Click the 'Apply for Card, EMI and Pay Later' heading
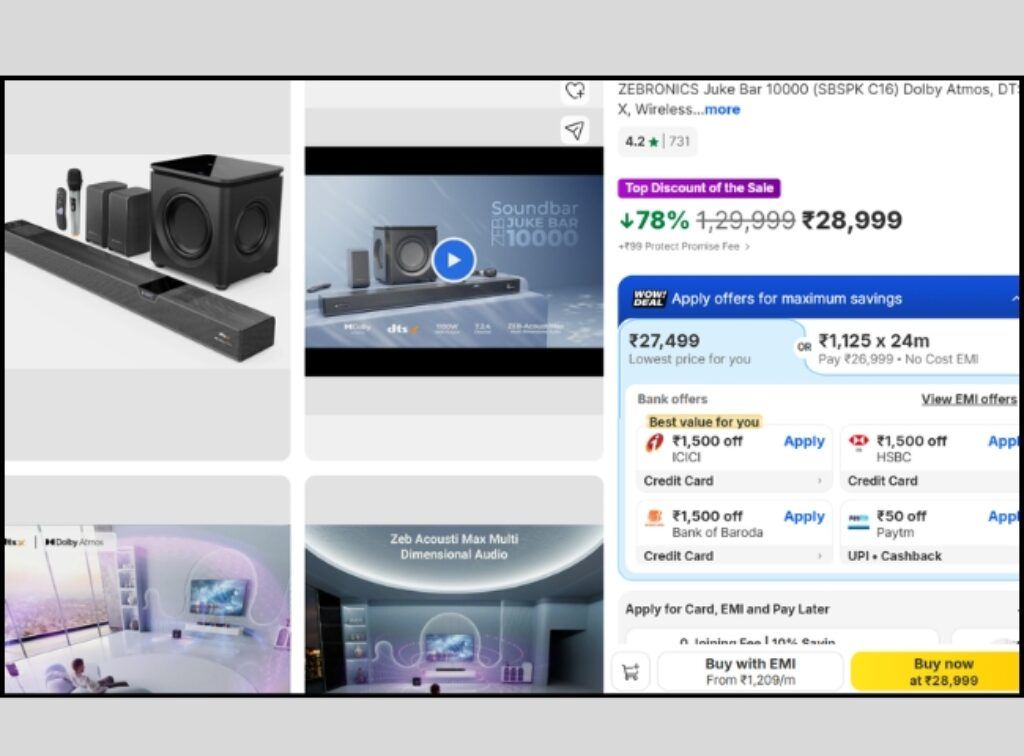Image resolution: width=1024 pixels, height=756 pixels. (727, 609)
